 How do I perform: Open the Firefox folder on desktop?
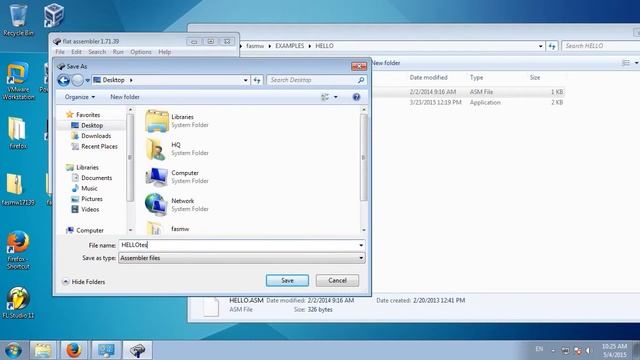click(18, 133)
